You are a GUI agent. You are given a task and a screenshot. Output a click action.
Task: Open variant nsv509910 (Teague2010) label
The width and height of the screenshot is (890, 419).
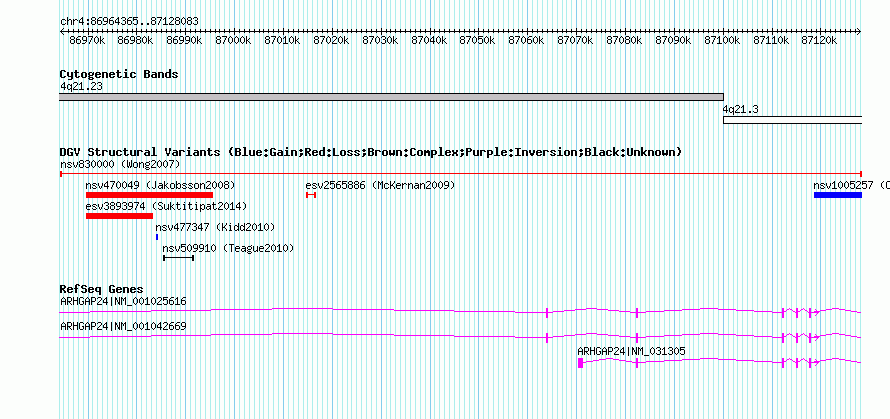click(x=228, y=248)
